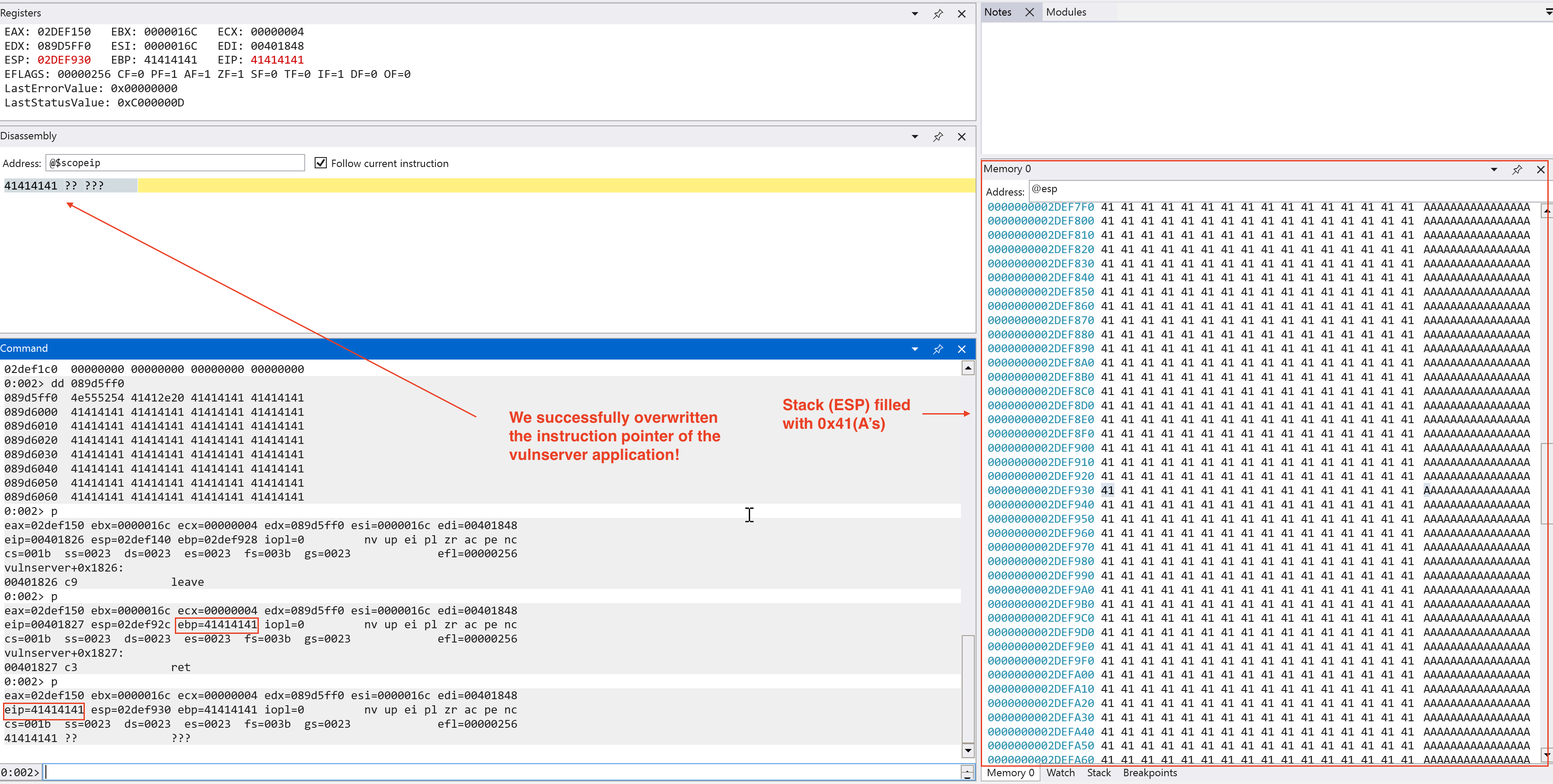Close the Registers panel
Viewport: 1553px width, 784px height.
pos(962,14)
